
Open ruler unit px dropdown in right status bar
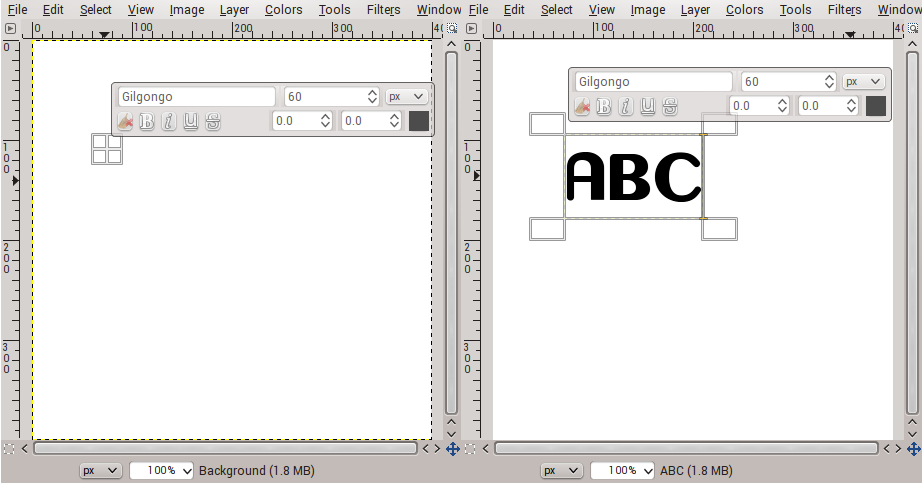click(x=561, y=470)
